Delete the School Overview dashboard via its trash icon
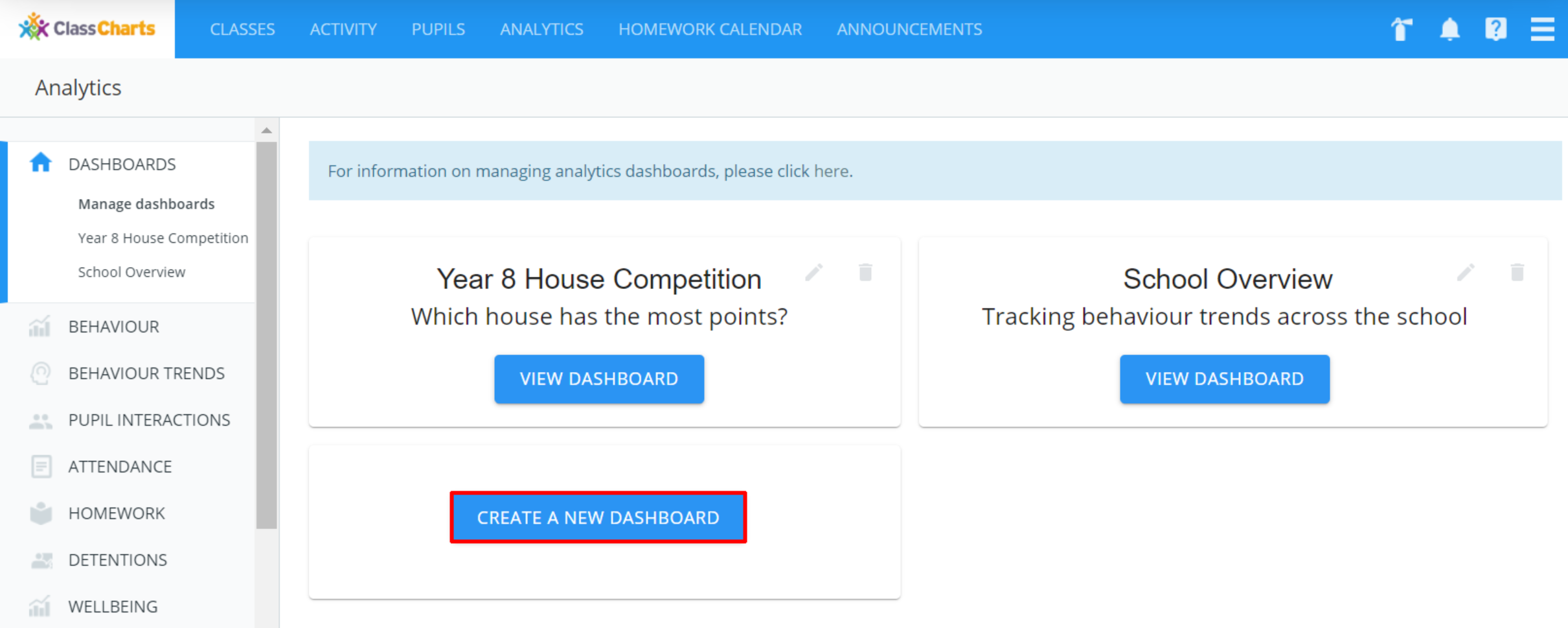 point(1516,272)
